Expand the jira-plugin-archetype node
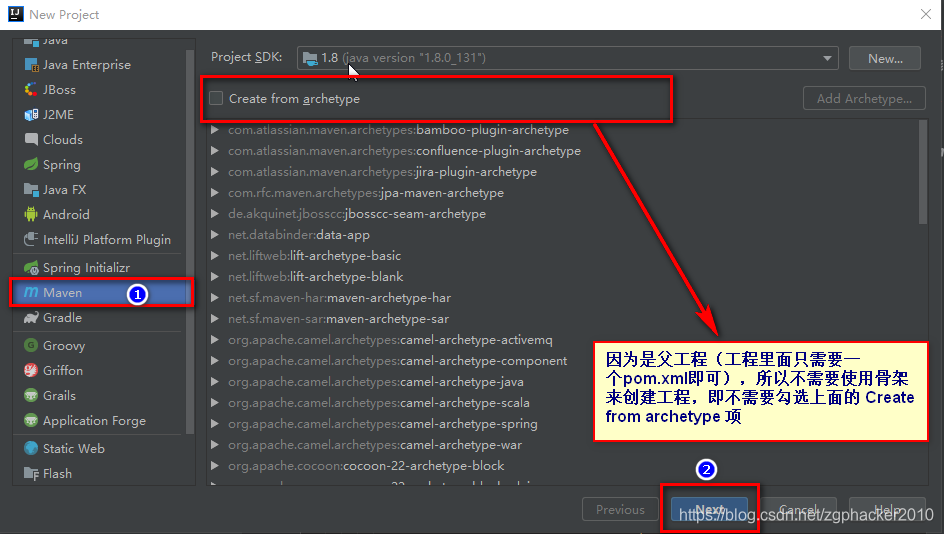Screen dimensions: 944x534 click(x=215, y=172)
